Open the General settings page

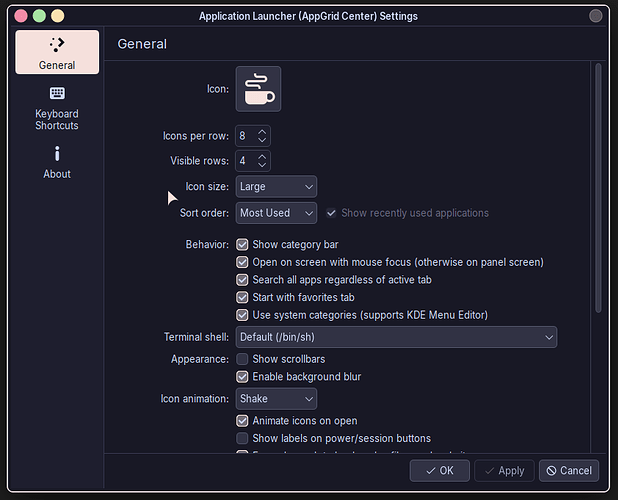(x=57, y=52)
